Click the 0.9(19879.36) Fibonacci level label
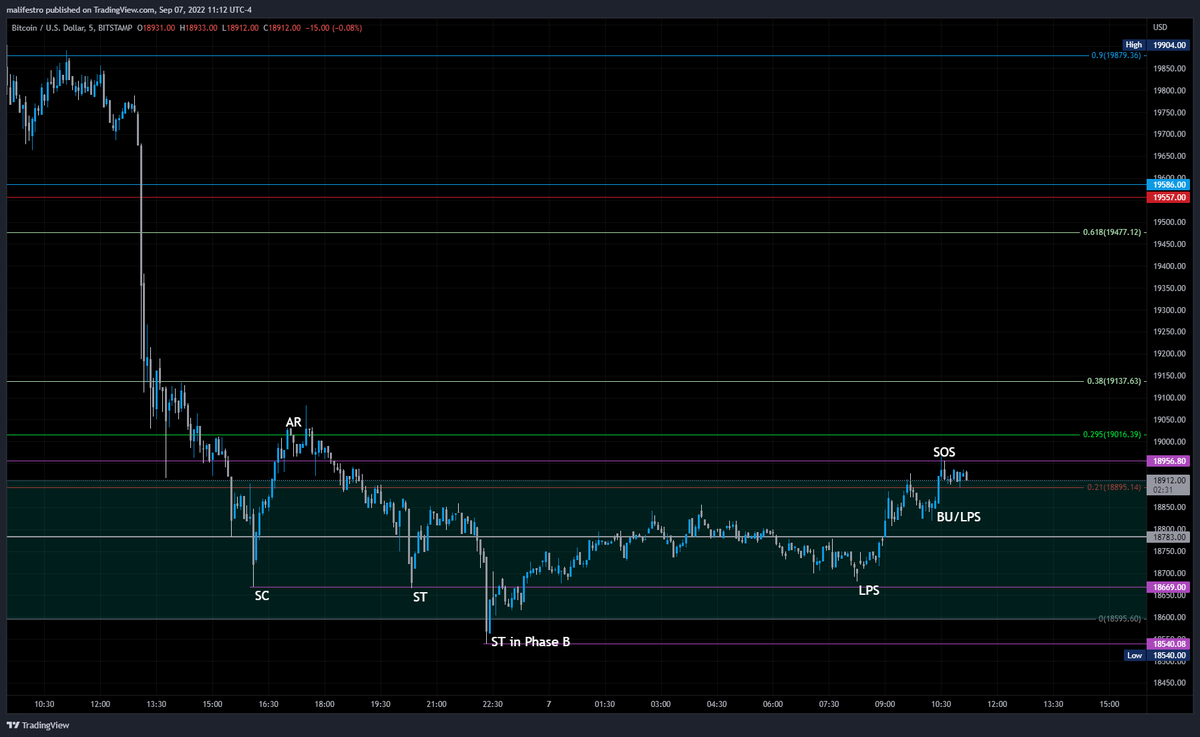The image size is (1200, 737). (x=1116, y=56)
